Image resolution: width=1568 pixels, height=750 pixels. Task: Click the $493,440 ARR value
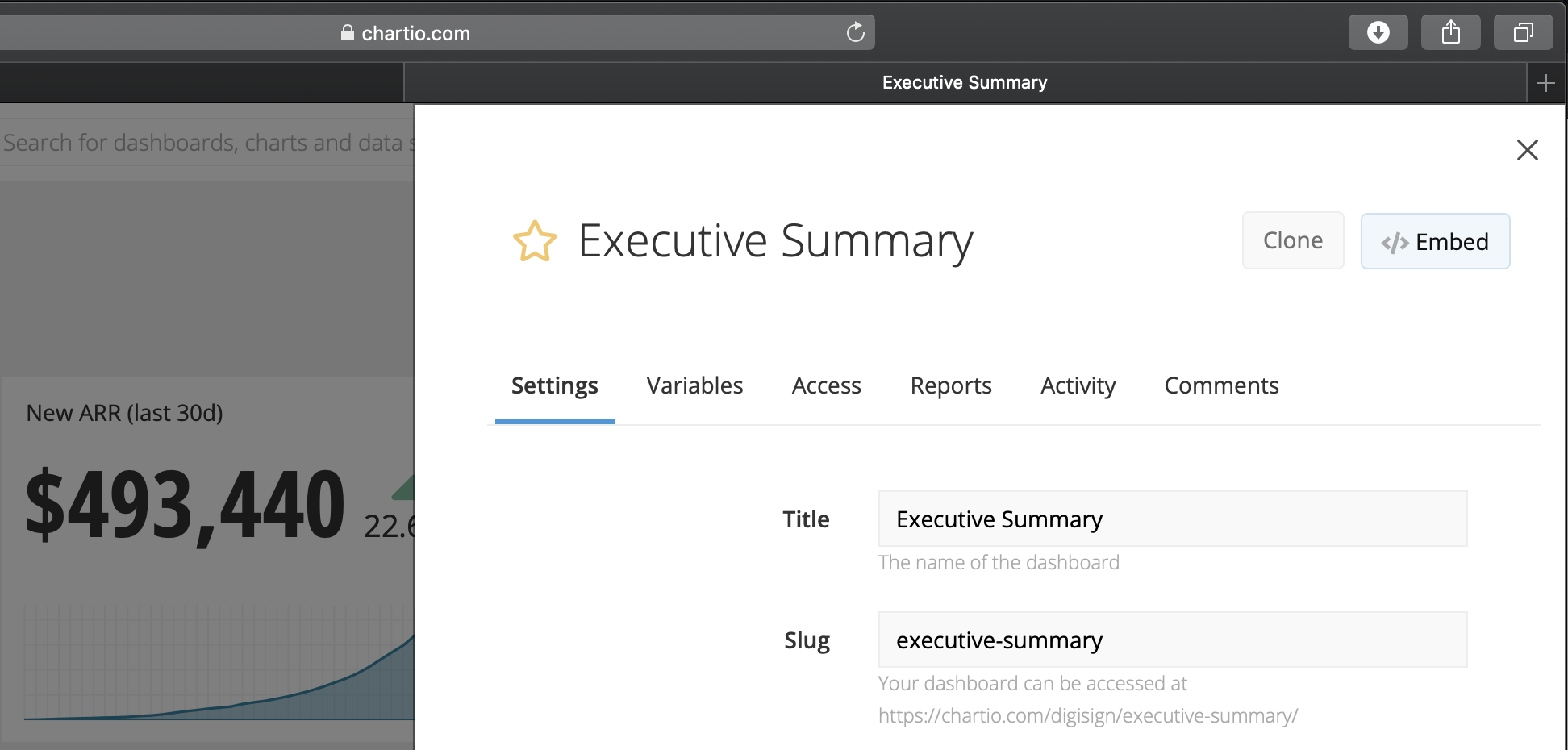(x=186, y=506)
